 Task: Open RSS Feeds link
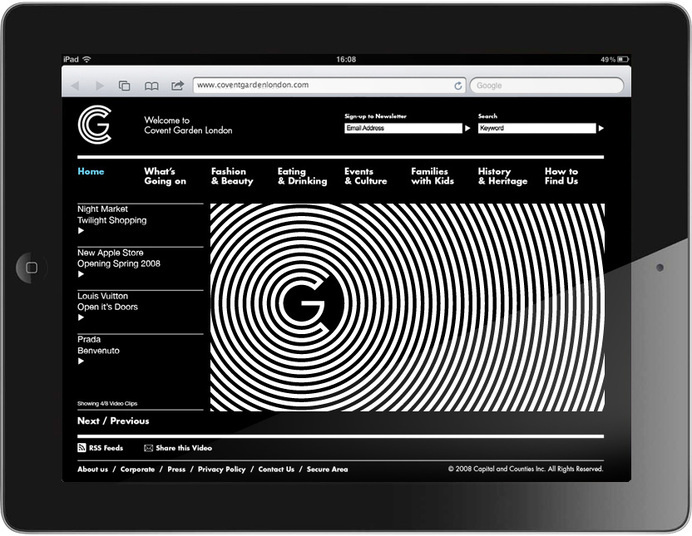coord(106,448)
